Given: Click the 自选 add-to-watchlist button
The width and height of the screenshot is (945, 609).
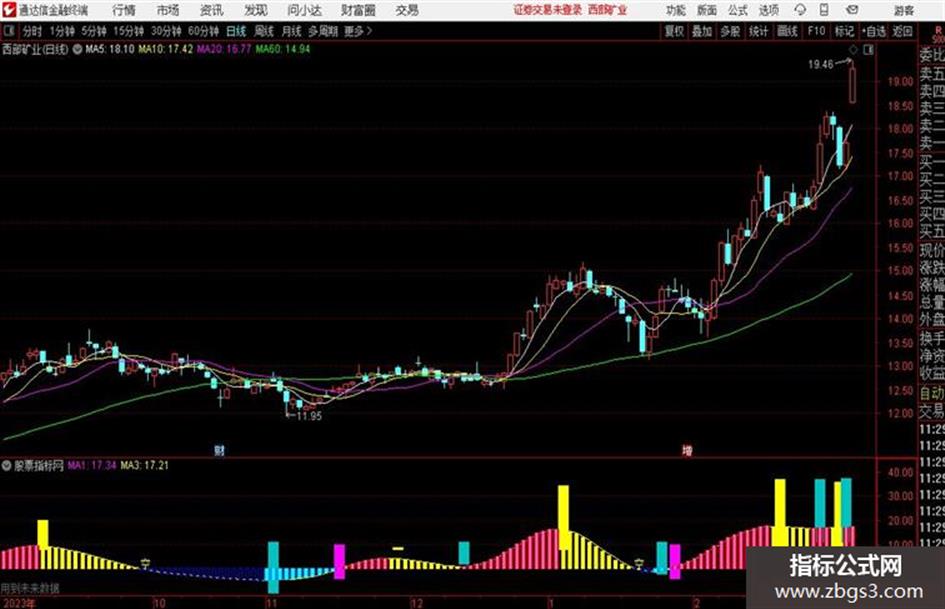Looking at the screenshot, I should pyautogui.click(x=874, y=31).
